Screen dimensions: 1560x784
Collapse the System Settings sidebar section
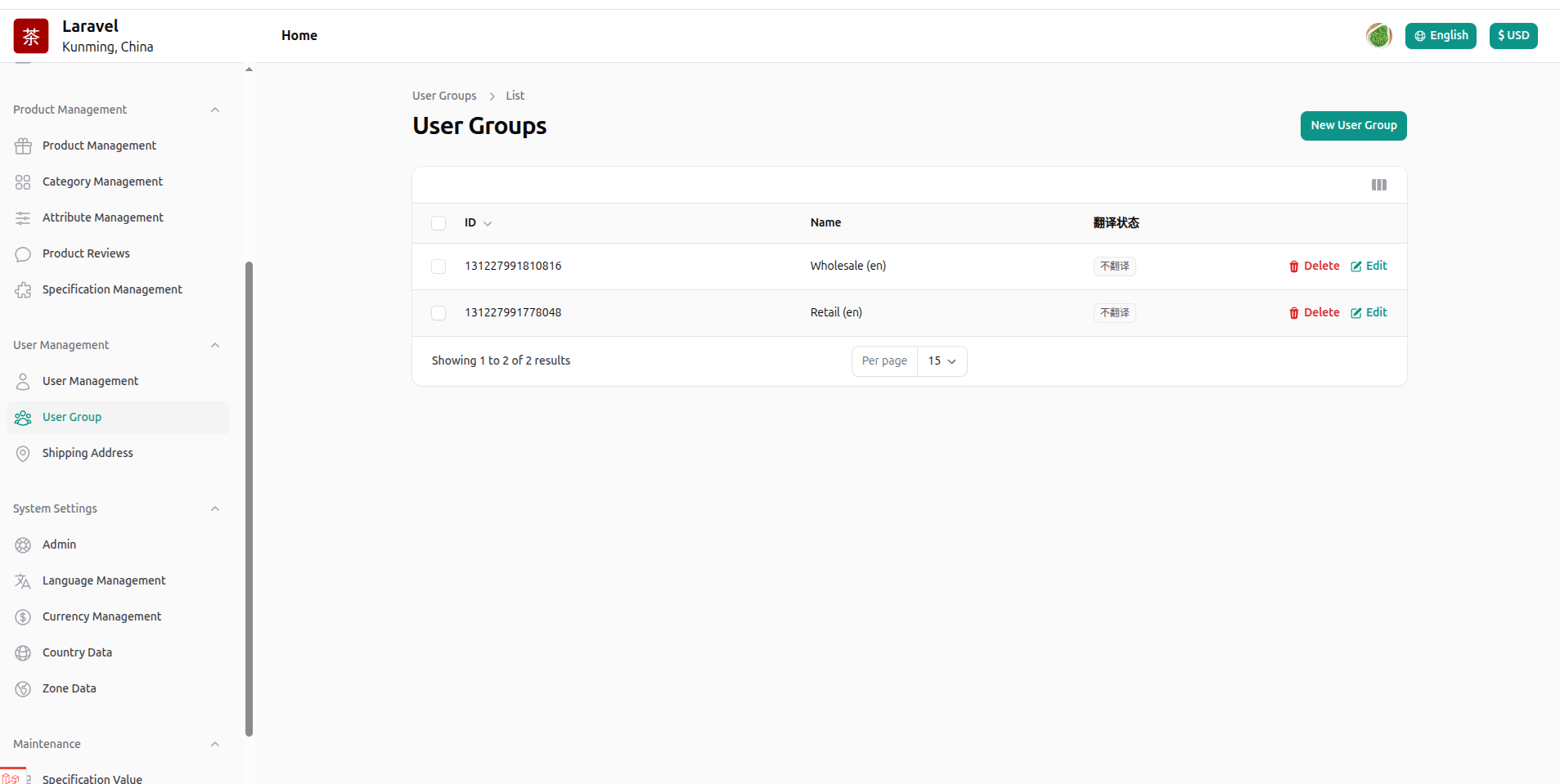click(215, 509)
